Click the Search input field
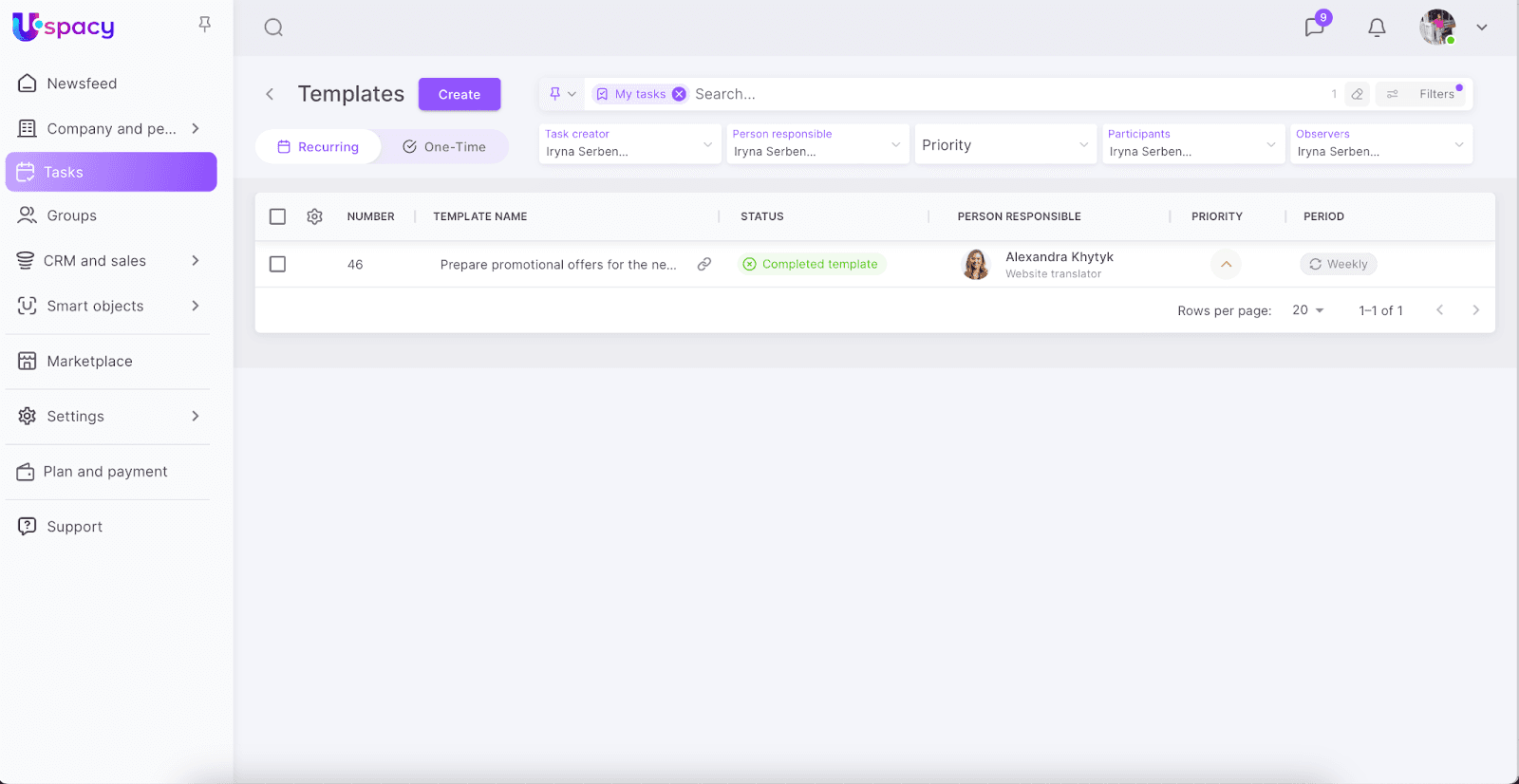This screenshot has height=784, width=1519. (x=997, y=94)
